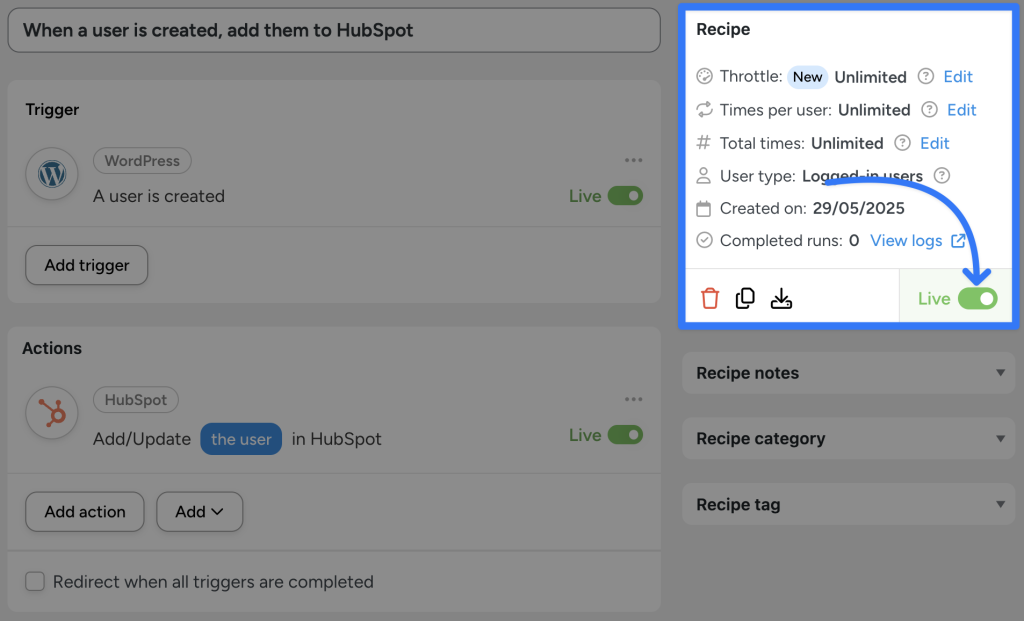This screenshot has width=1024, height=621.
Task: Expand the Recipe category section
Action: click(x=848, y=439)
